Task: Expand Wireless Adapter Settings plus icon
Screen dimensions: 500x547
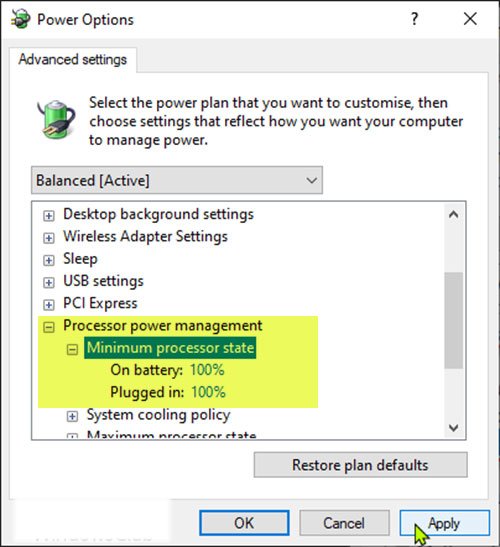Action: [x=49, y=238]
